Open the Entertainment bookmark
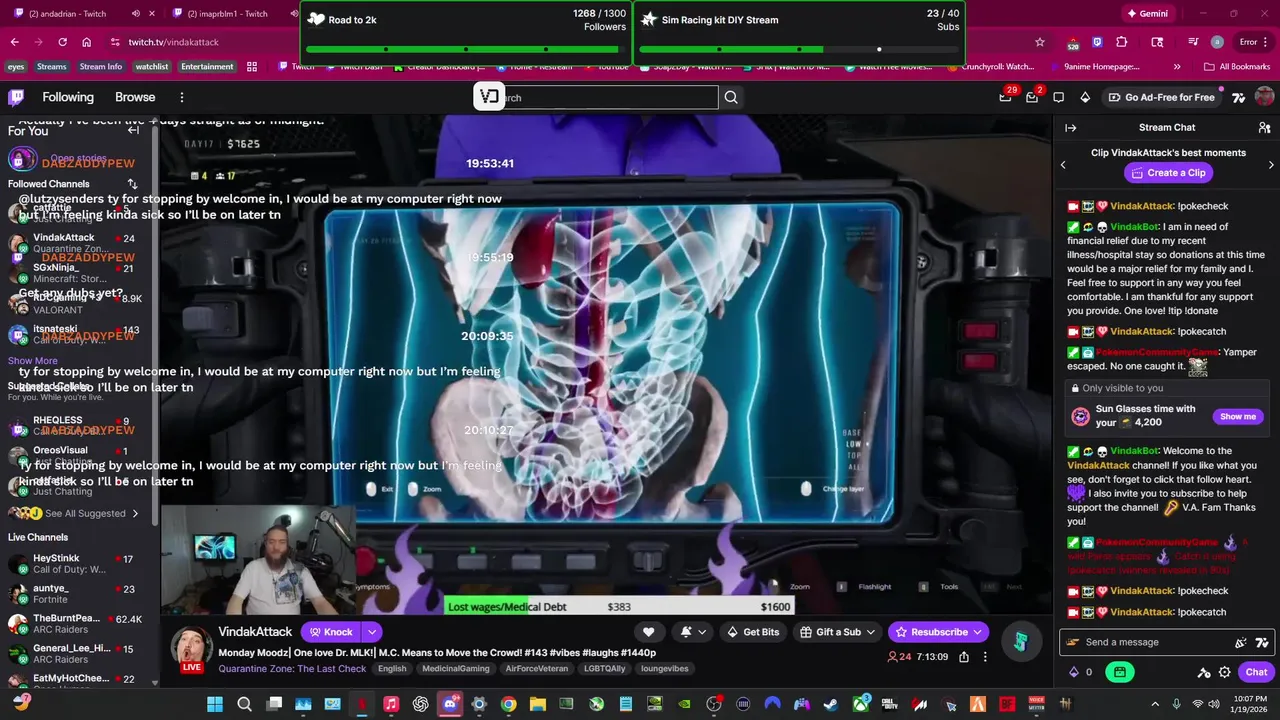The image size is (1280, 720). (x=207, y=67)
